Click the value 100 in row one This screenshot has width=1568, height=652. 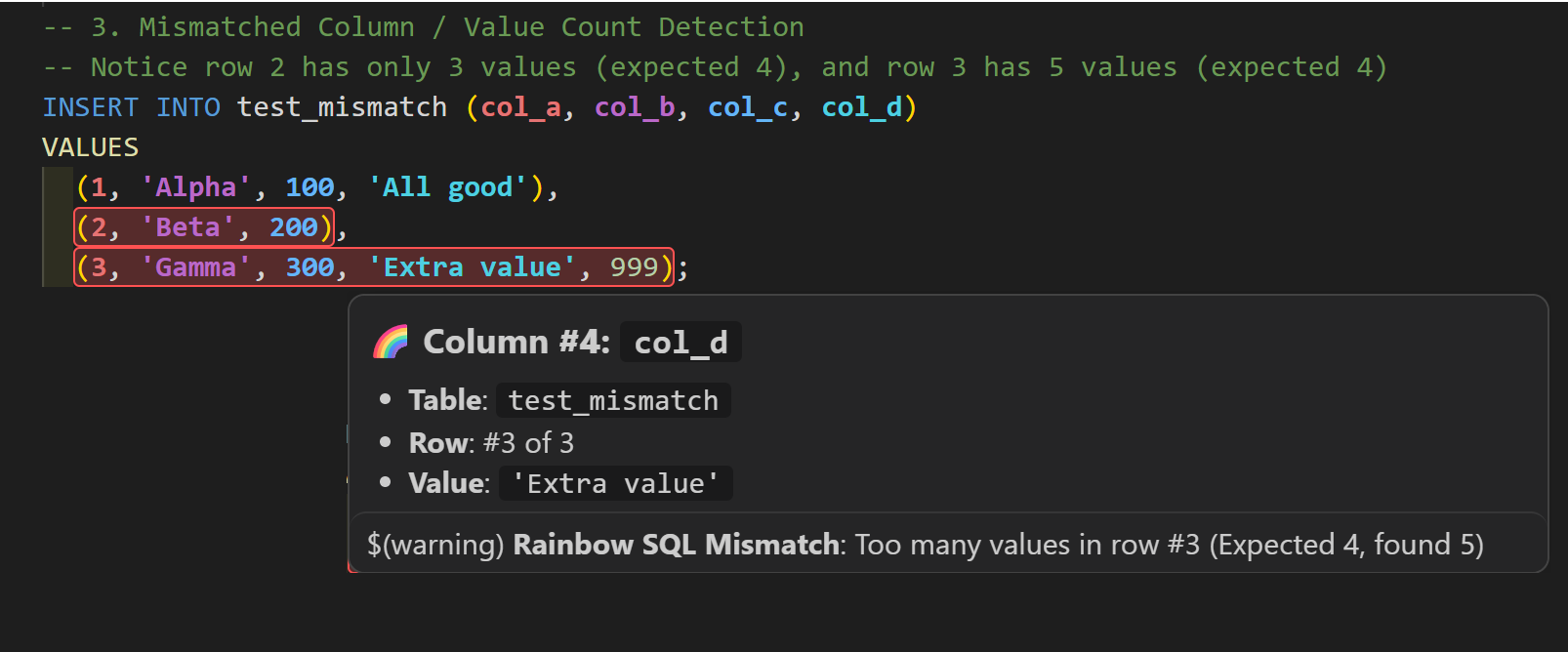coord(309,187)
